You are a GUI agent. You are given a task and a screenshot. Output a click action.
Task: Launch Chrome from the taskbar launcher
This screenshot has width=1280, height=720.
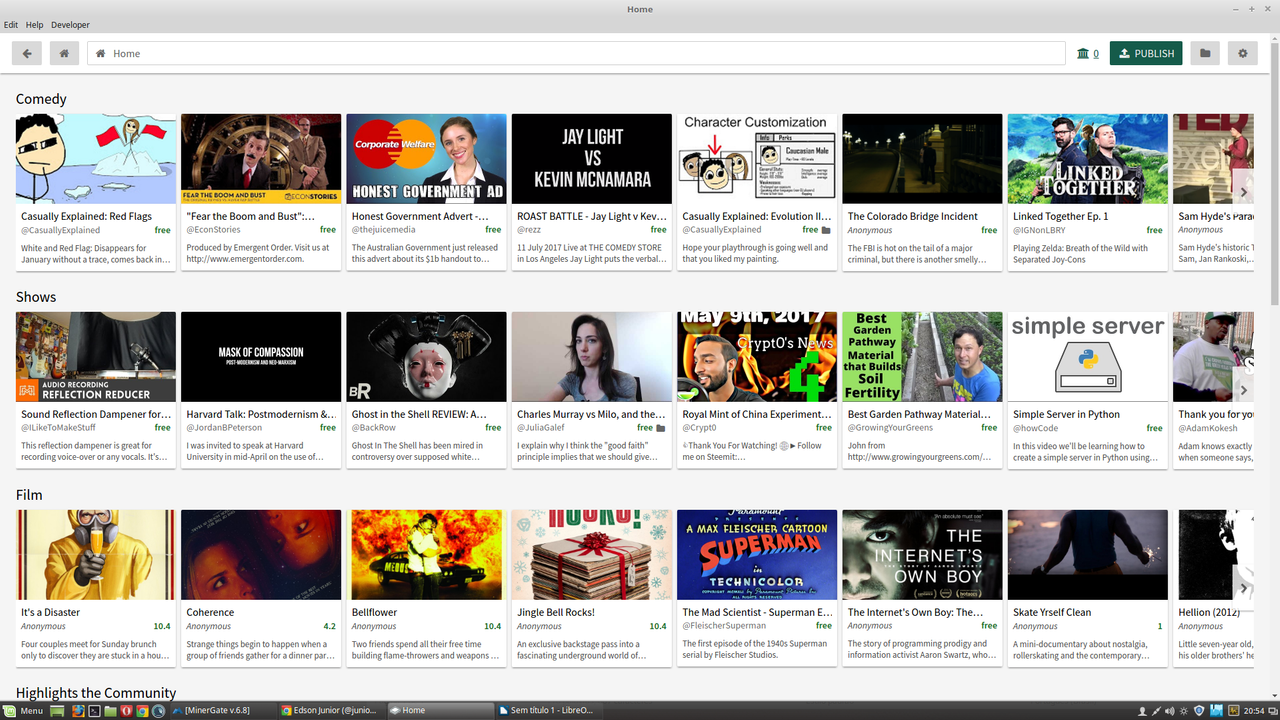coord(142,710)
